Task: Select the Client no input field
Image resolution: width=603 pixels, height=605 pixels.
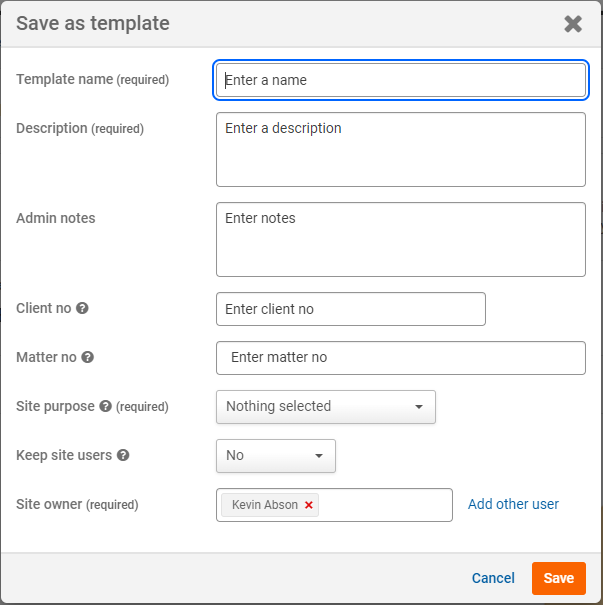Action: (x=351, y=309)
